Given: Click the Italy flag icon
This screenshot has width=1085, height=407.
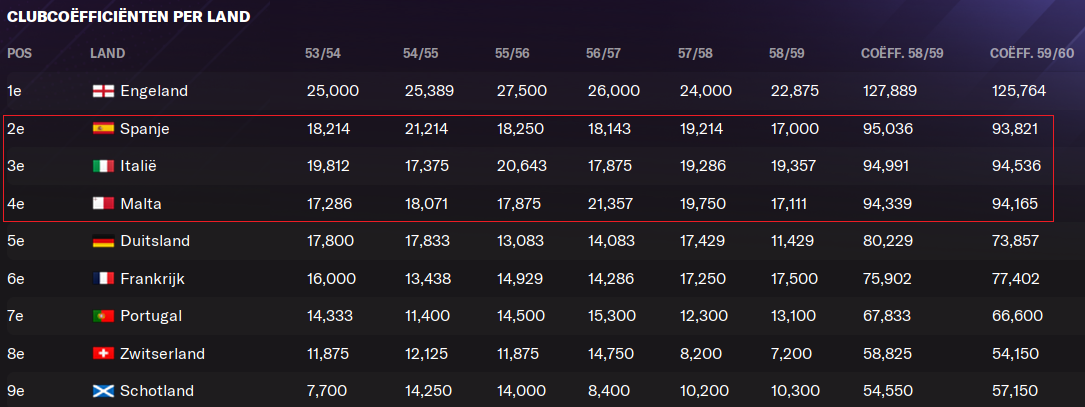Looking at the screenshot, I should point(103,166).
